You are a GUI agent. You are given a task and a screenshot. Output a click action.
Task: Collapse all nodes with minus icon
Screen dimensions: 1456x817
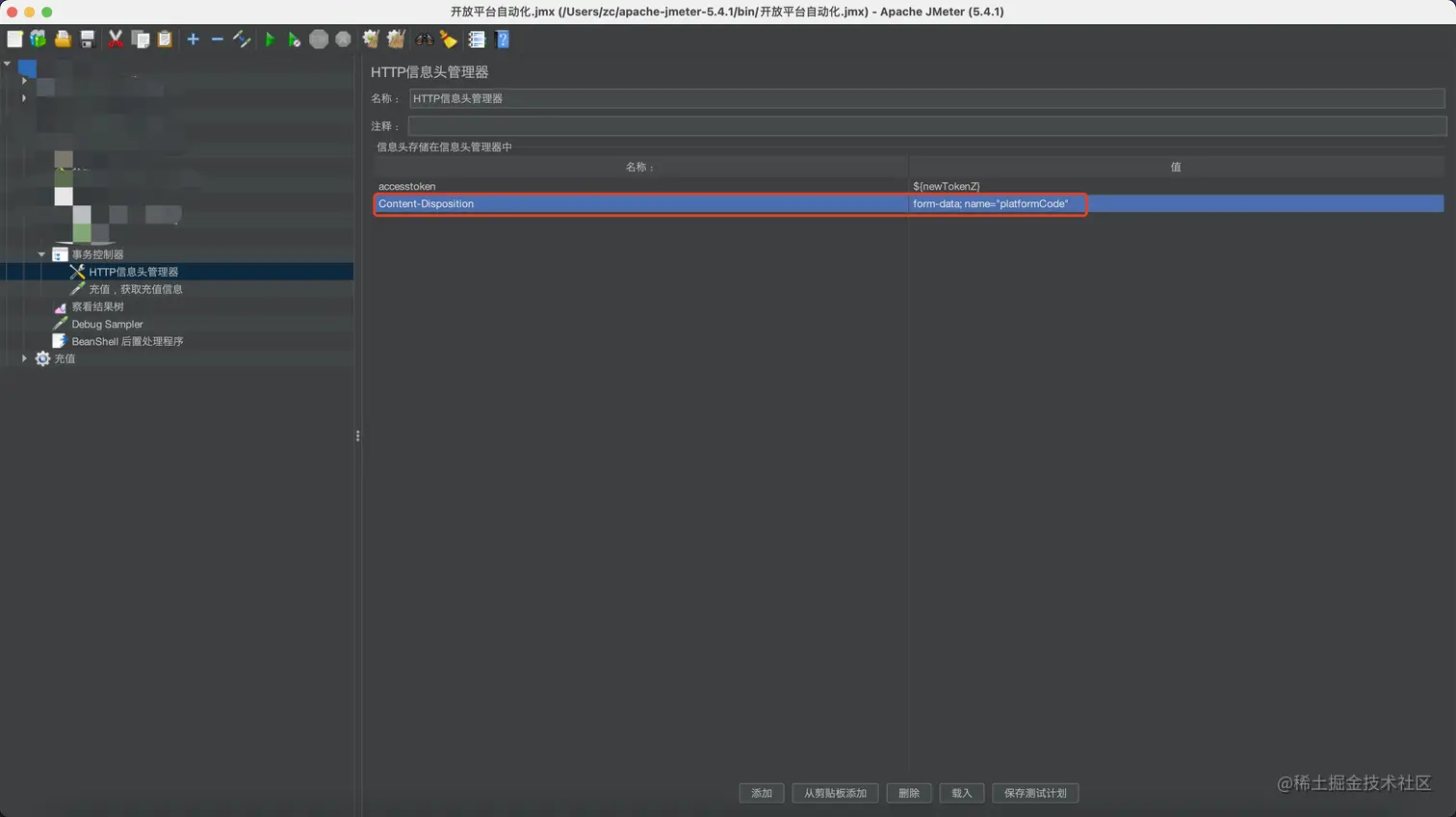217,40
